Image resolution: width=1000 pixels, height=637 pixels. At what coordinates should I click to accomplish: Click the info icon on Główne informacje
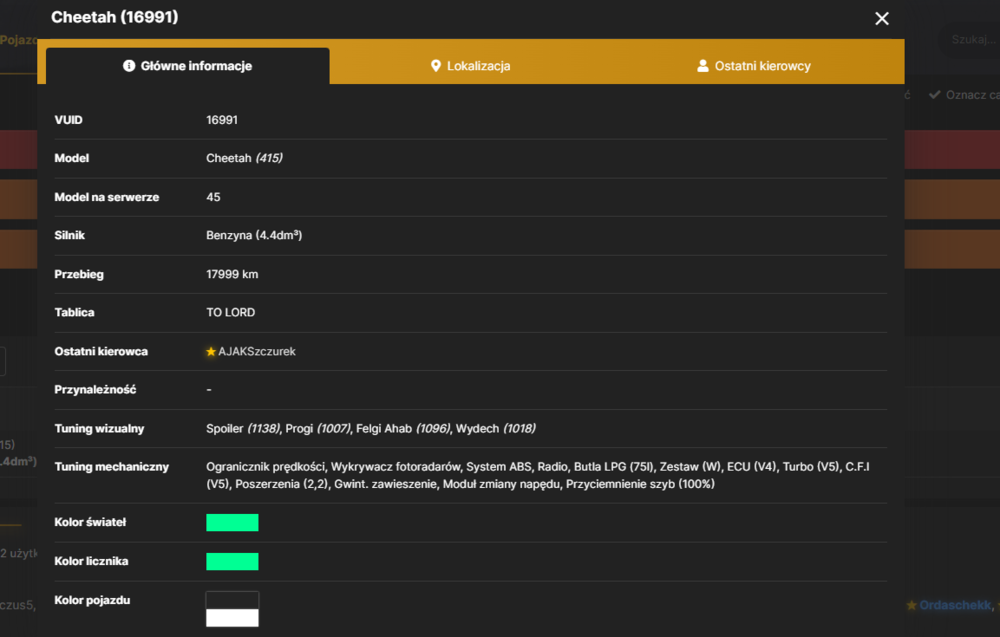129,66
